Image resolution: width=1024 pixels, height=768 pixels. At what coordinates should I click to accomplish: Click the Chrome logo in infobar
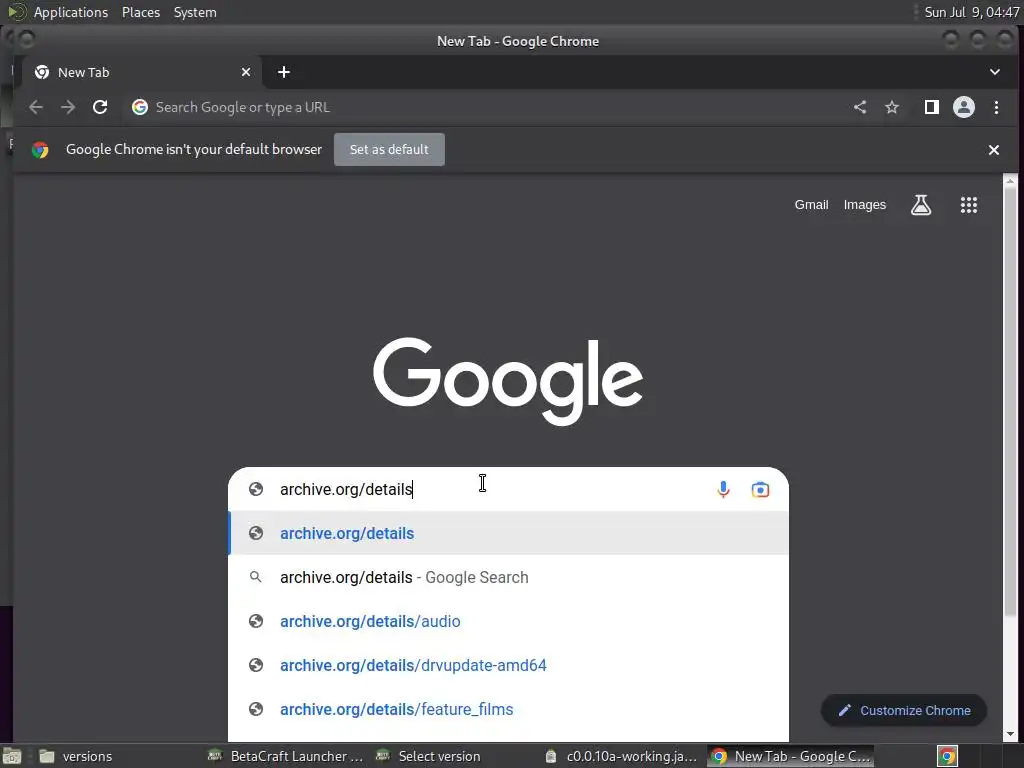tap(40, 150)
